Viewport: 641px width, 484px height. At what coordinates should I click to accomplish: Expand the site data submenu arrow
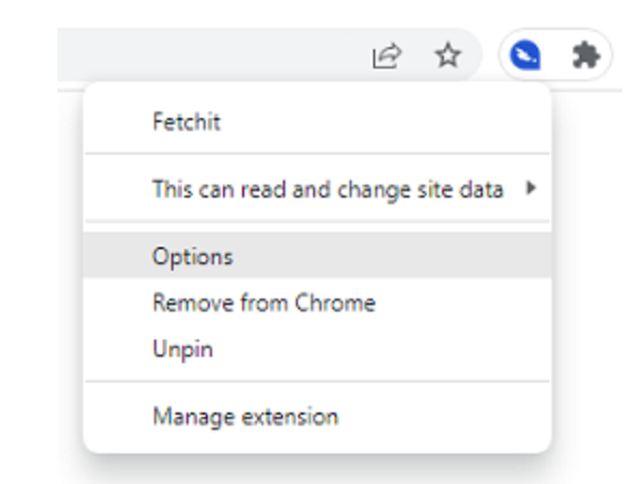click(531, 188)
